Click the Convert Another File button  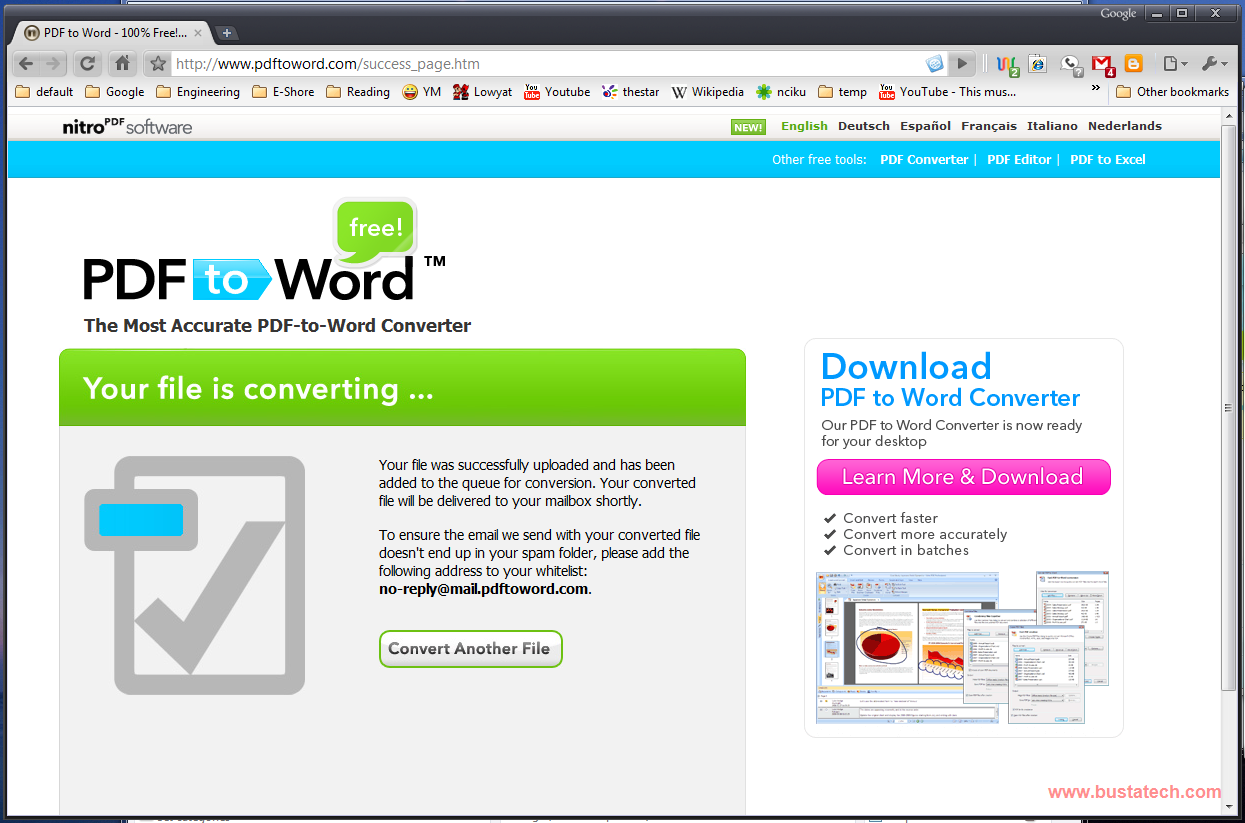click(x=470, y=648)
